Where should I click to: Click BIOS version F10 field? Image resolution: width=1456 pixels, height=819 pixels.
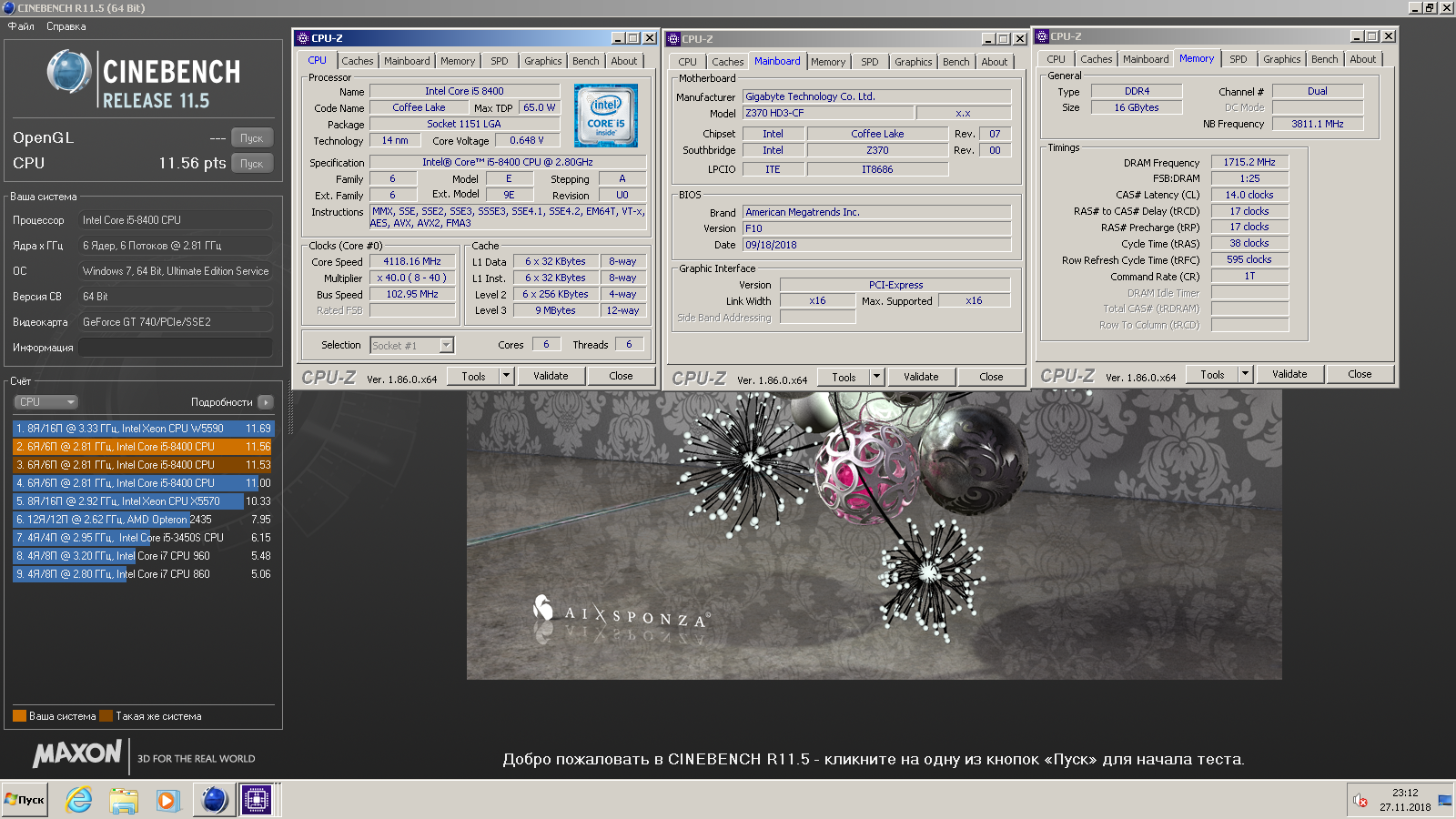pyautogui.click(x=877, y=228)
